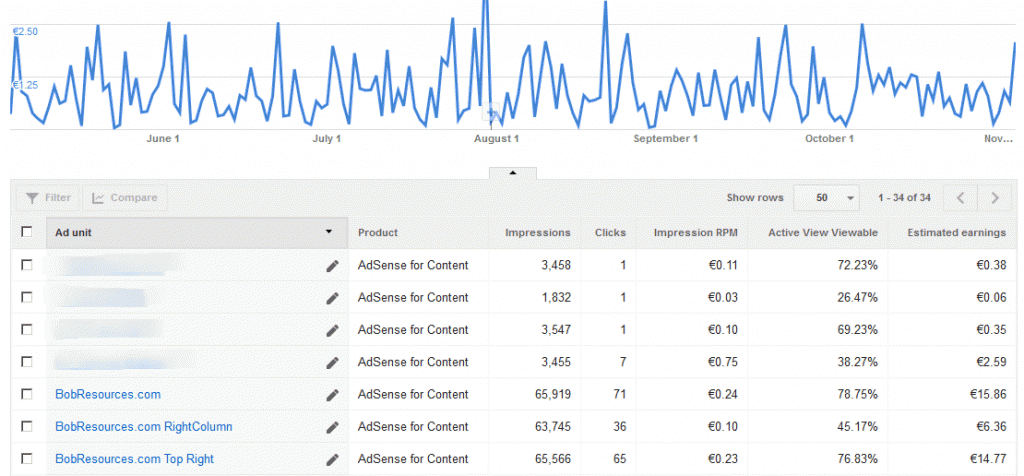Click the €15.86 estimated earnings cell
This screenshot has height=476, width=1024.
(987, 394)
